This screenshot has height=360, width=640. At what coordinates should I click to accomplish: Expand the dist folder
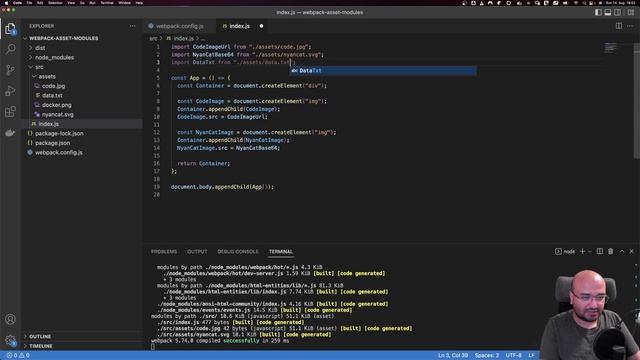pyautogui.click(x=82, y=48)
